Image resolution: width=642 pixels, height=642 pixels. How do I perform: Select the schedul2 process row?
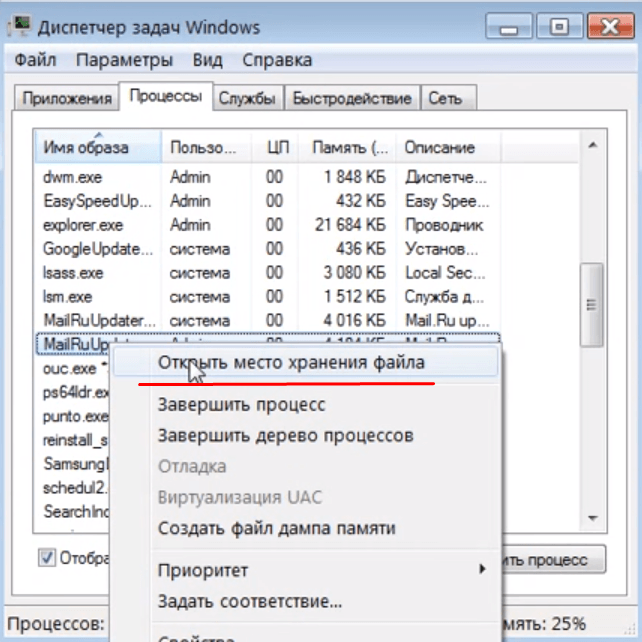click(x=72, y=488)
